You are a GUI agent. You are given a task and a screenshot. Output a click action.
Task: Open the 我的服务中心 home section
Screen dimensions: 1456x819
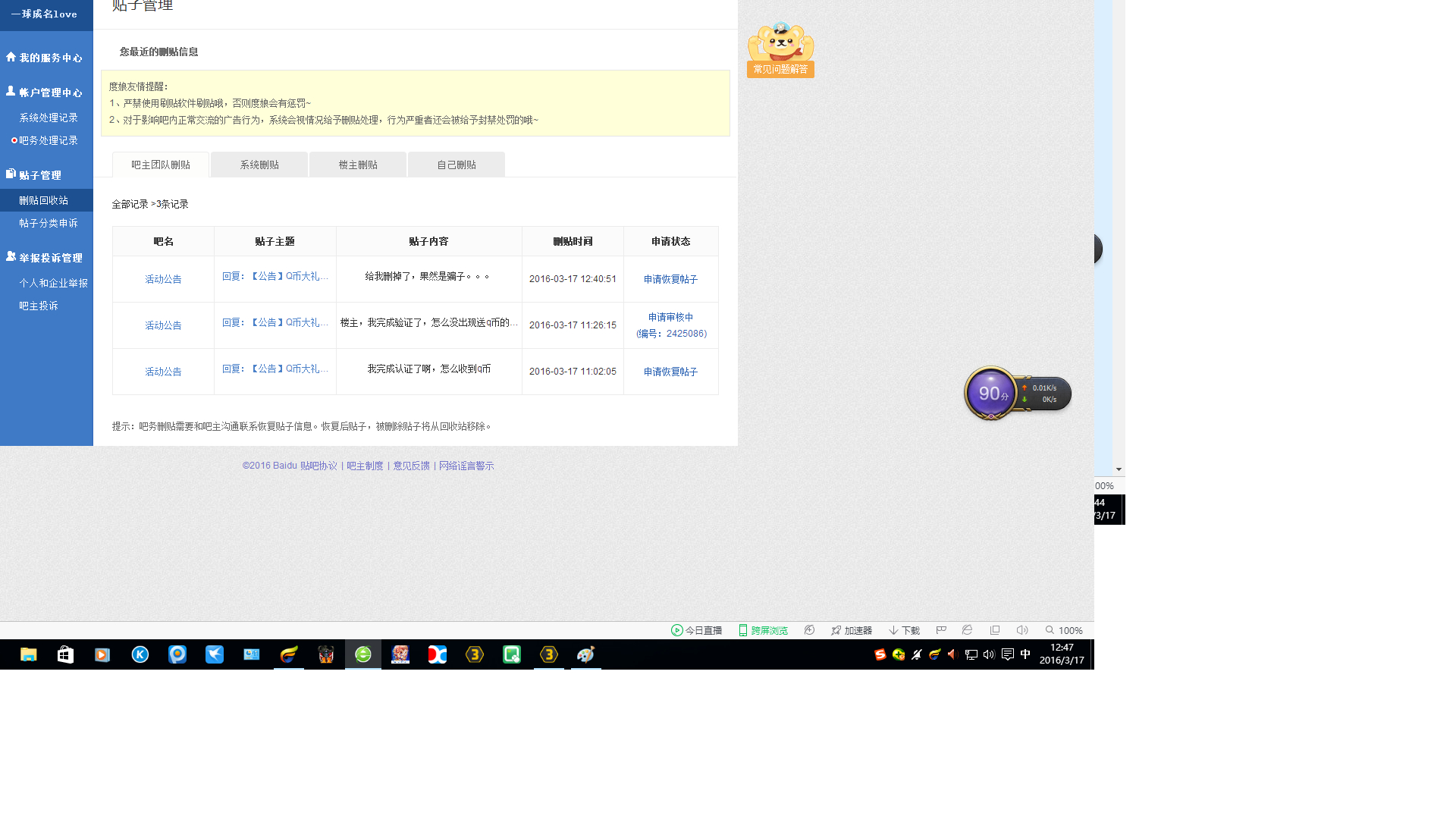pos(45,58)
